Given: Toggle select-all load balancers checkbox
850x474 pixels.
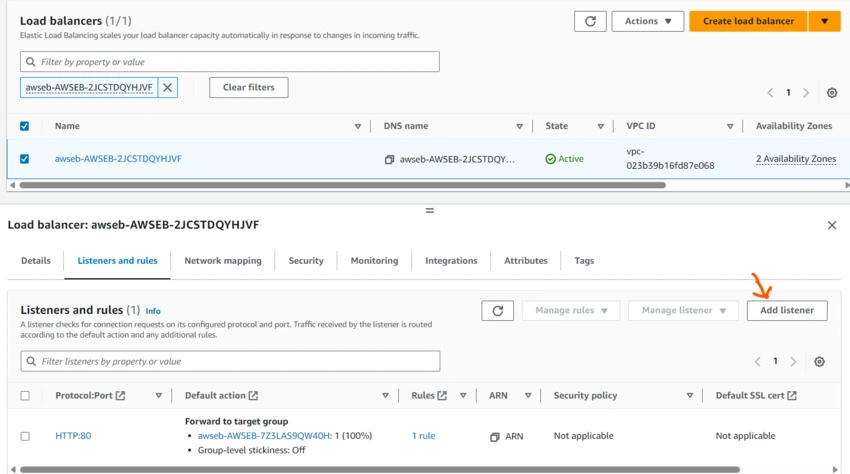Looking at the screenshot, I should tap(24, 126).
